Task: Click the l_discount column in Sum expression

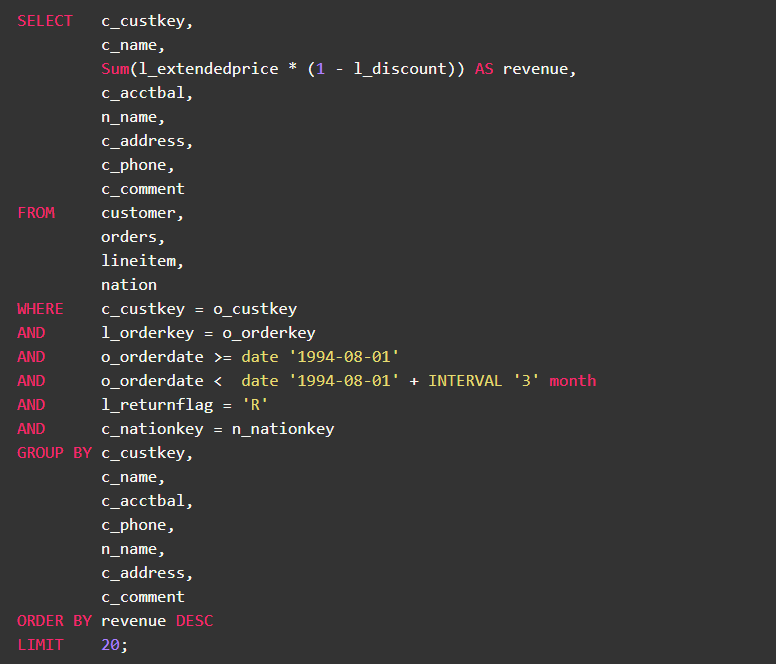Action: [x=400, y=69]
